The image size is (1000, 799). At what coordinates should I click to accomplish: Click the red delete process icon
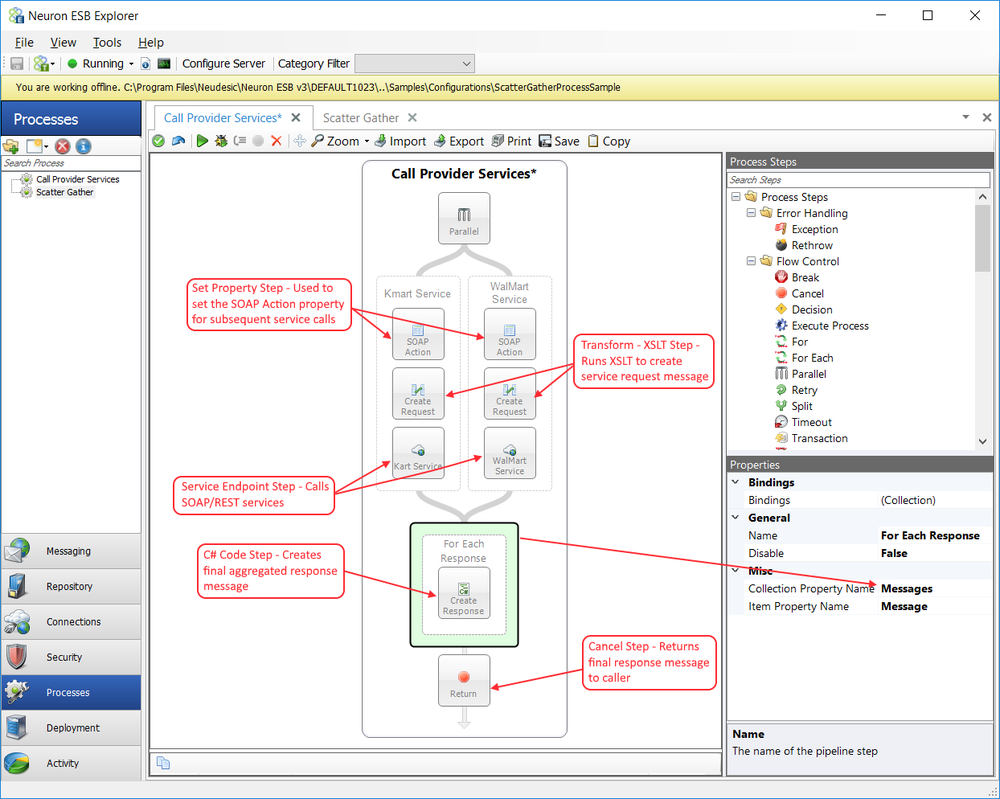(62, 147)
